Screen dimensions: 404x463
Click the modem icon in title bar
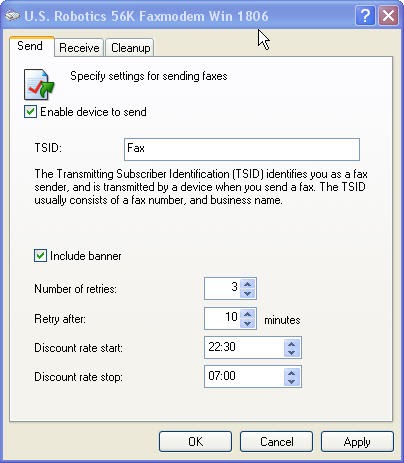coord(12,16)
